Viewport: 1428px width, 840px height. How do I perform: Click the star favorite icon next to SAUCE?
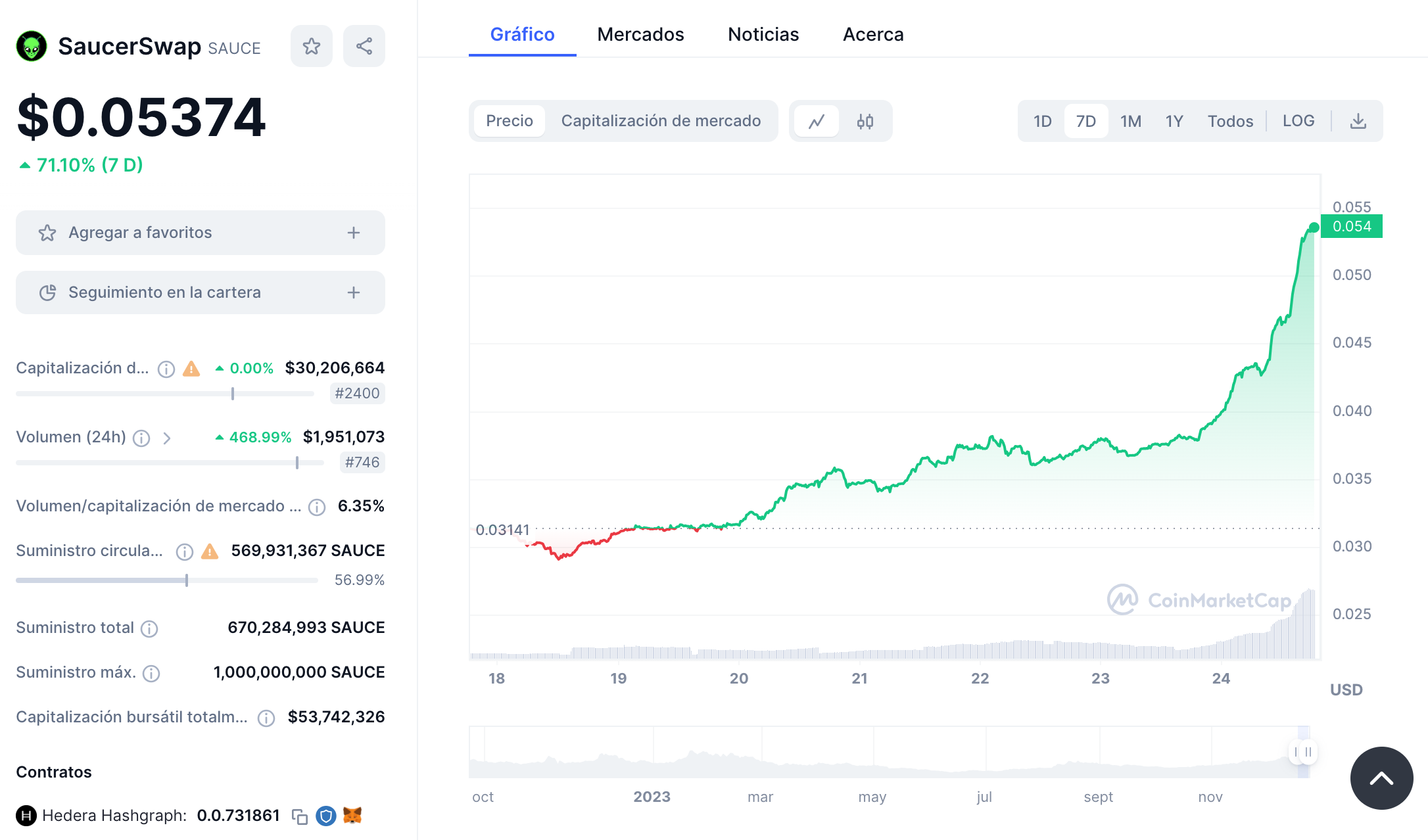[311, 46]
